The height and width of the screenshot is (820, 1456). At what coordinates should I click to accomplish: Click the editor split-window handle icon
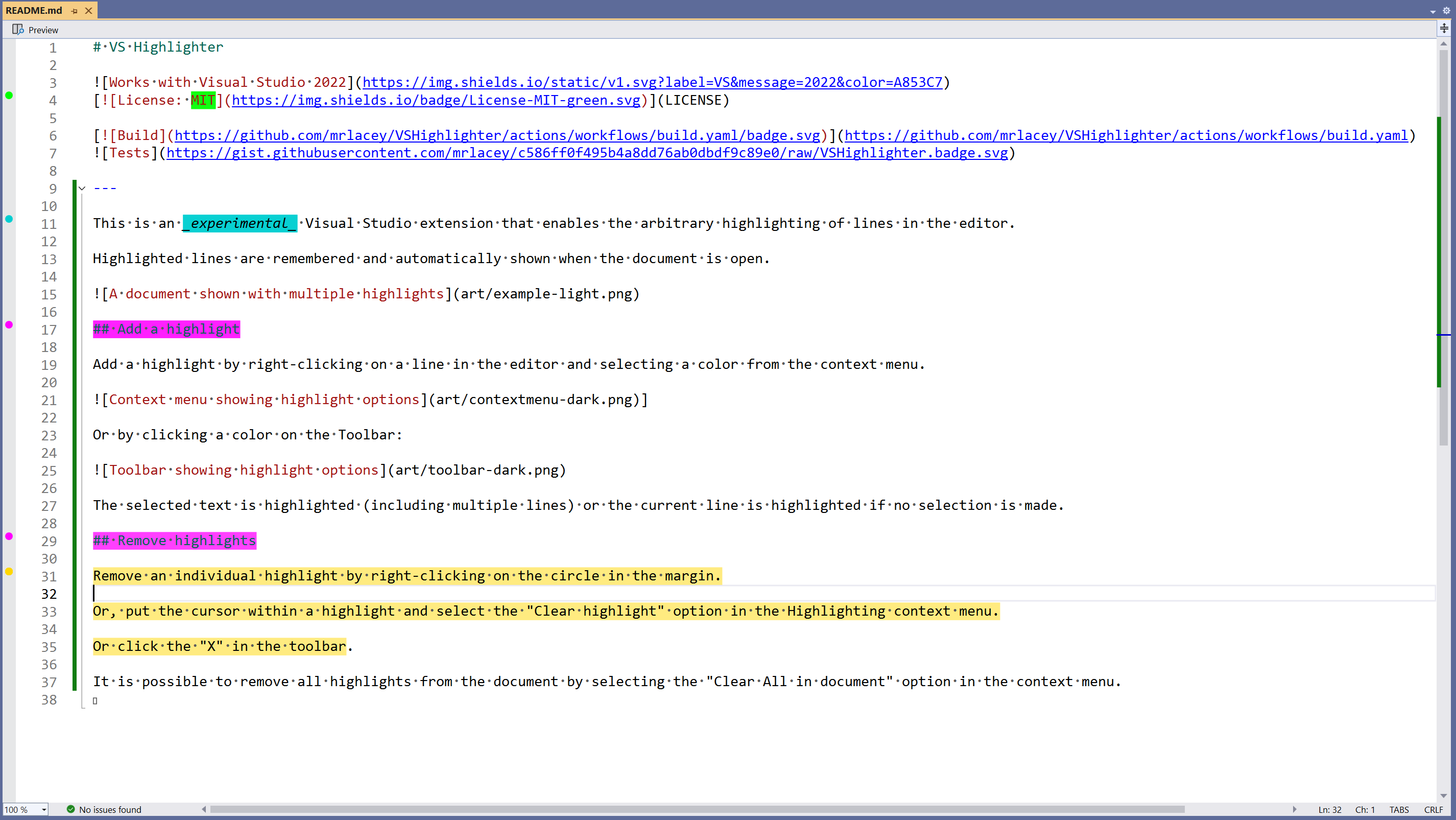pos(1444,28)
